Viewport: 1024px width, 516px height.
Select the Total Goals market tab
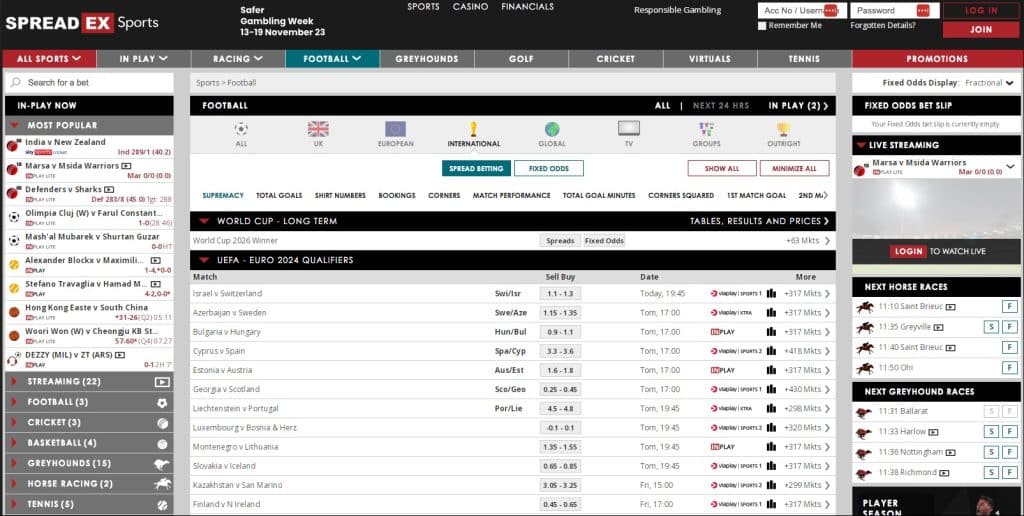point(278,196)
